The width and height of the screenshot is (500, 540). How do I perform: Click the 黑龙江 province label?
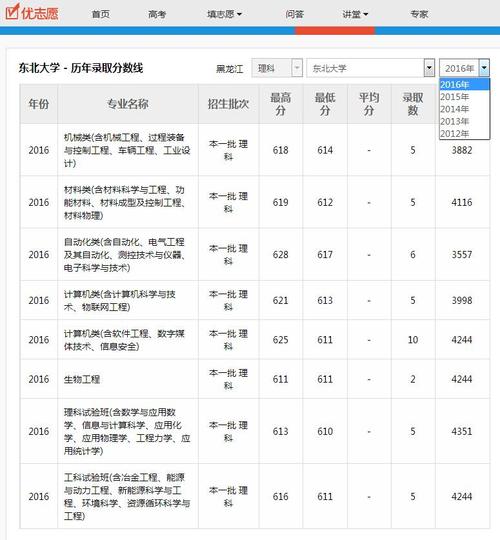pos(229,69)
